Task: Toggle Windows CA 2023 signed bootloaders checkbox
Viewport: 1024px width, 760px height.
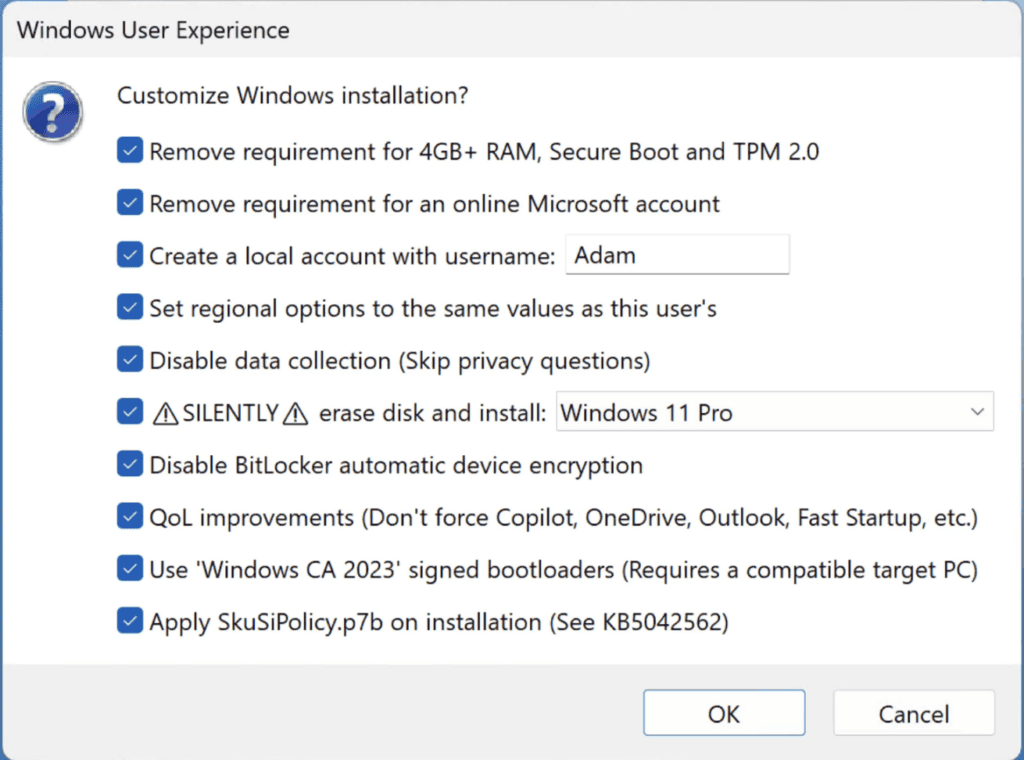Action: click(x=130, y=569)
